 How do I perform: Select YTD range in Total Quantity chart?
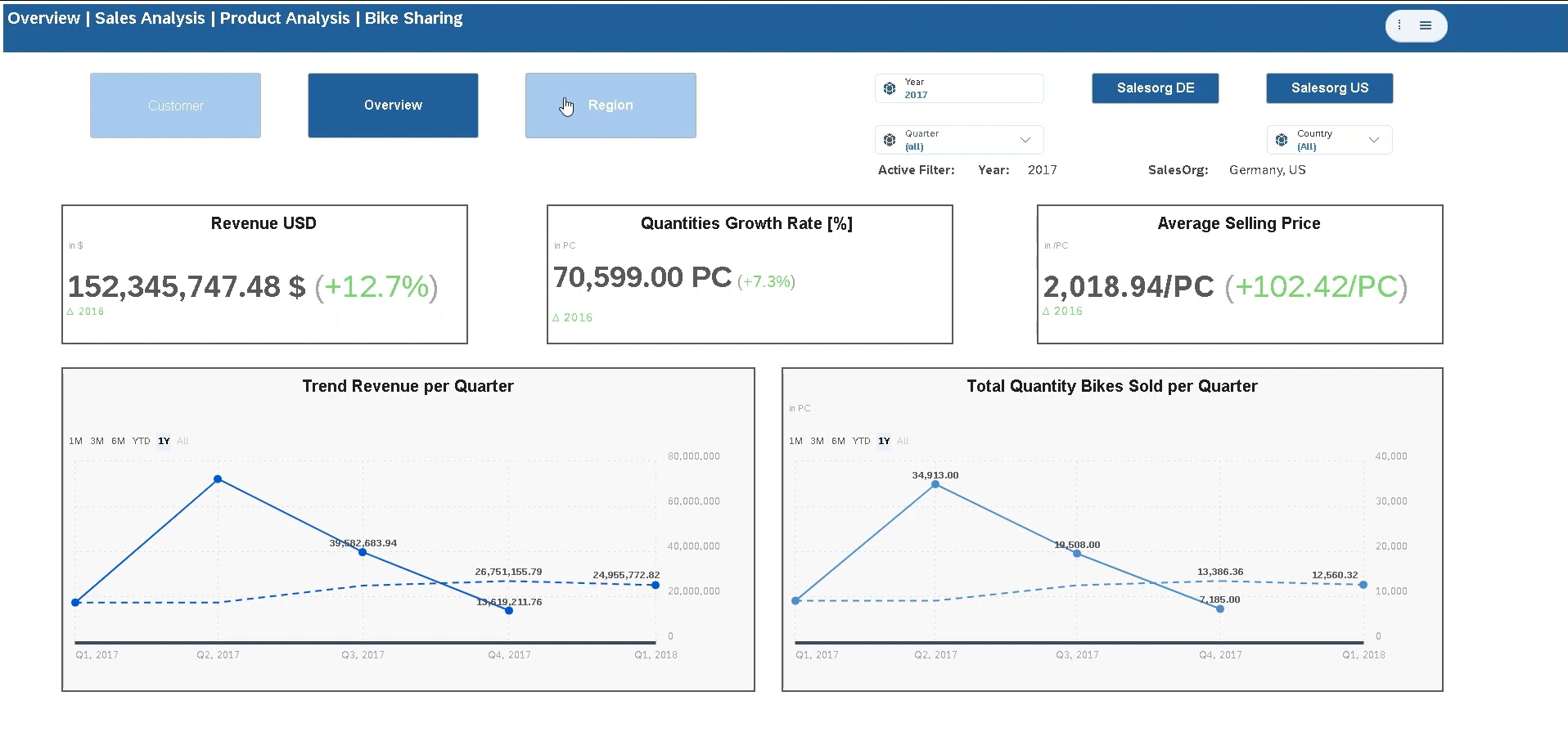pos(861,441)
